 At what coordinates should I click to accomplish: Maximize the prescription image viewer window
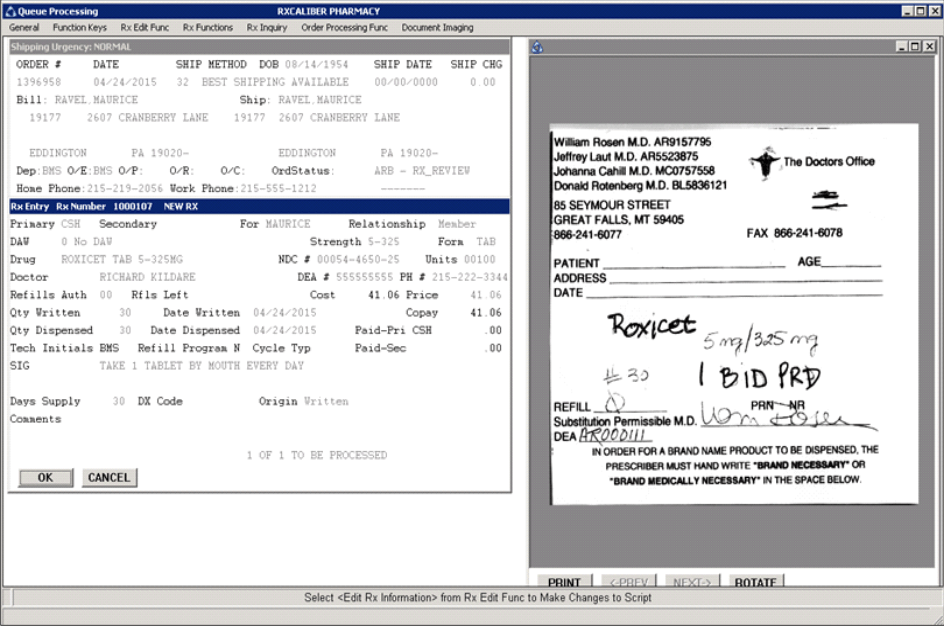(x=915, y=47)
